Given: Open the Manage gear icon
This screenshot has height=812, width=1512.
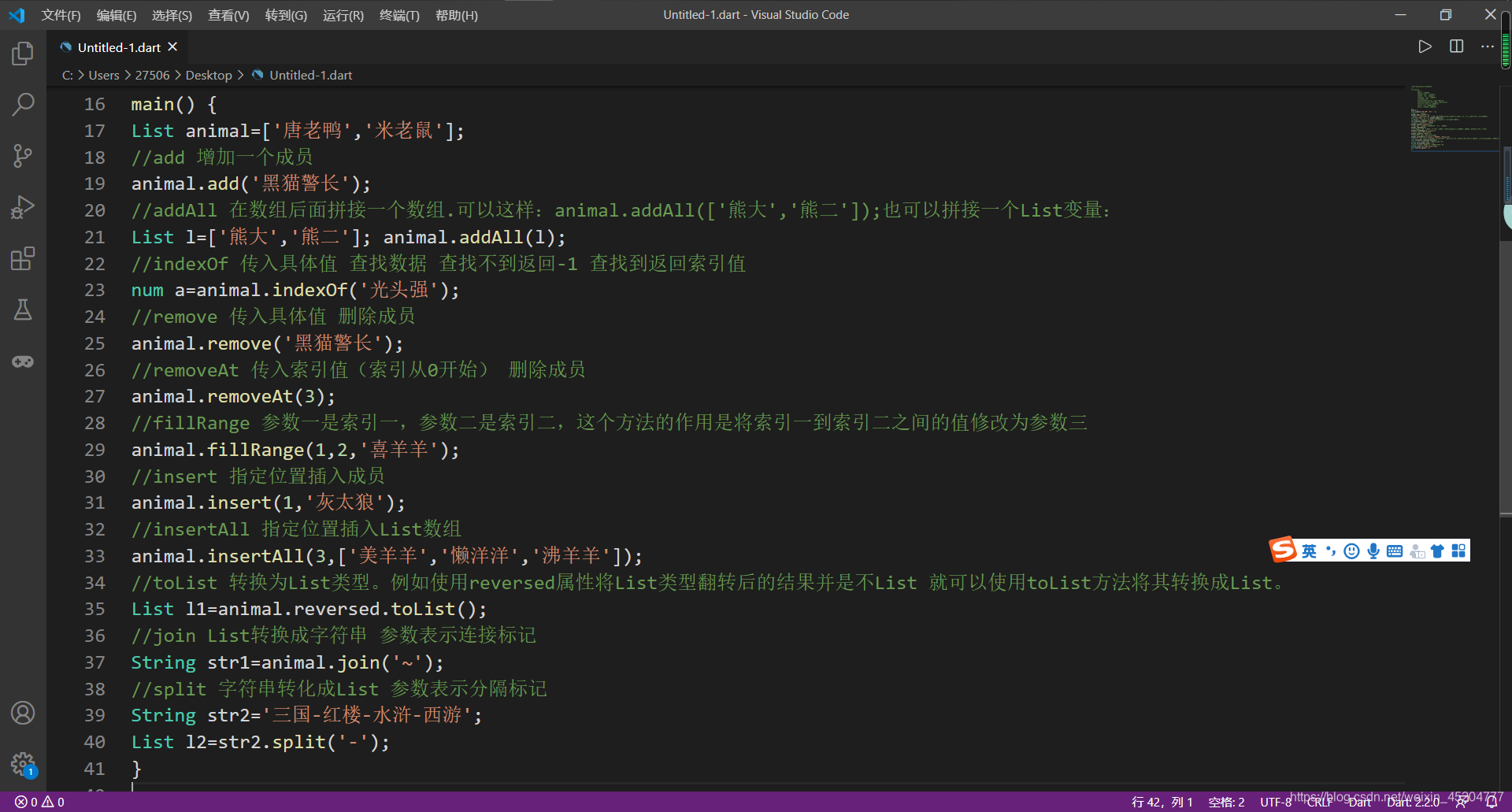Looking at the screenshot, I should tap(23, 763).
